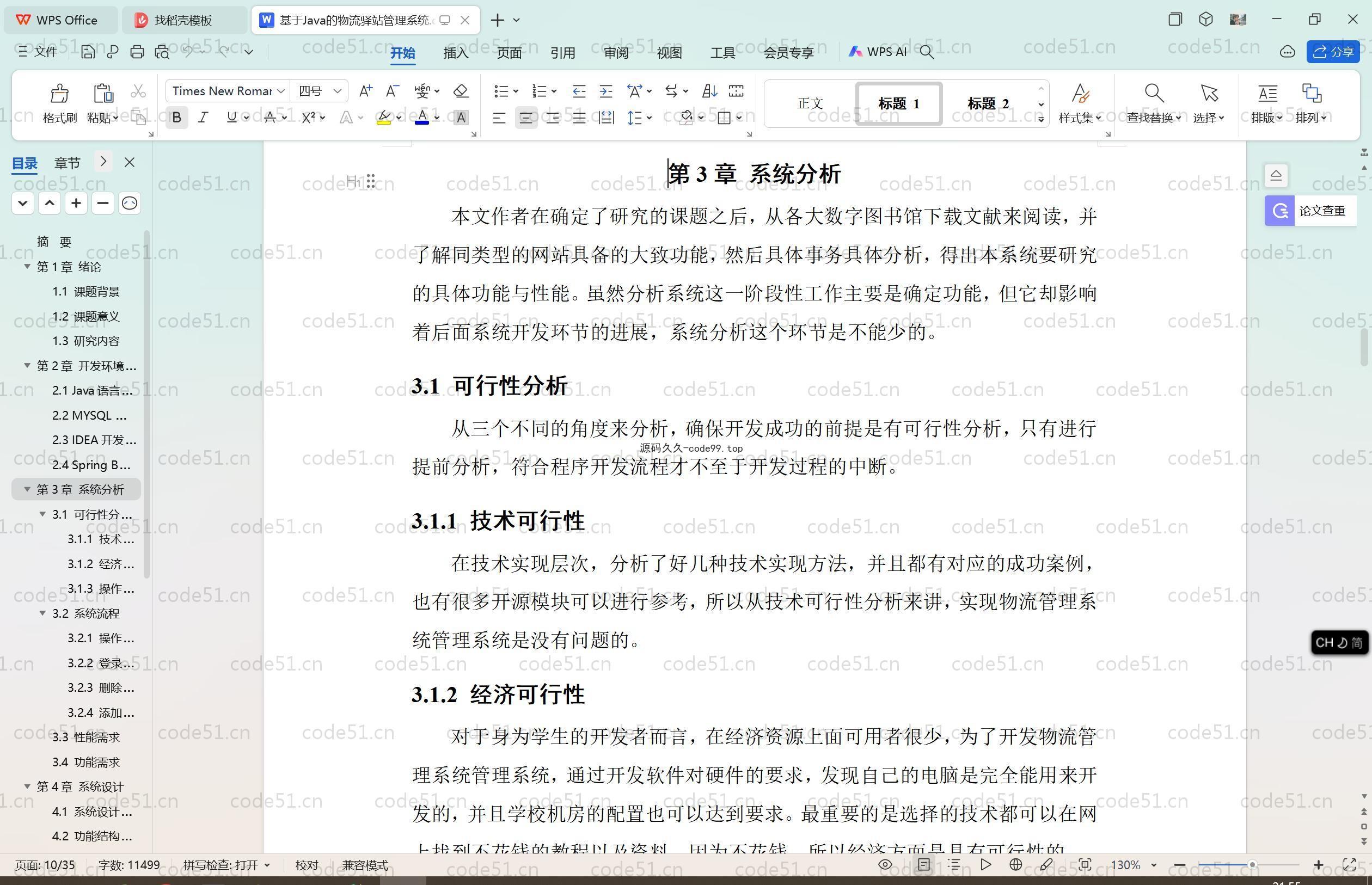Image resolution: width=1372 pixels, height=885 pixels.
Task: Click the Distributed alignment icon
Action: (607, 118)
